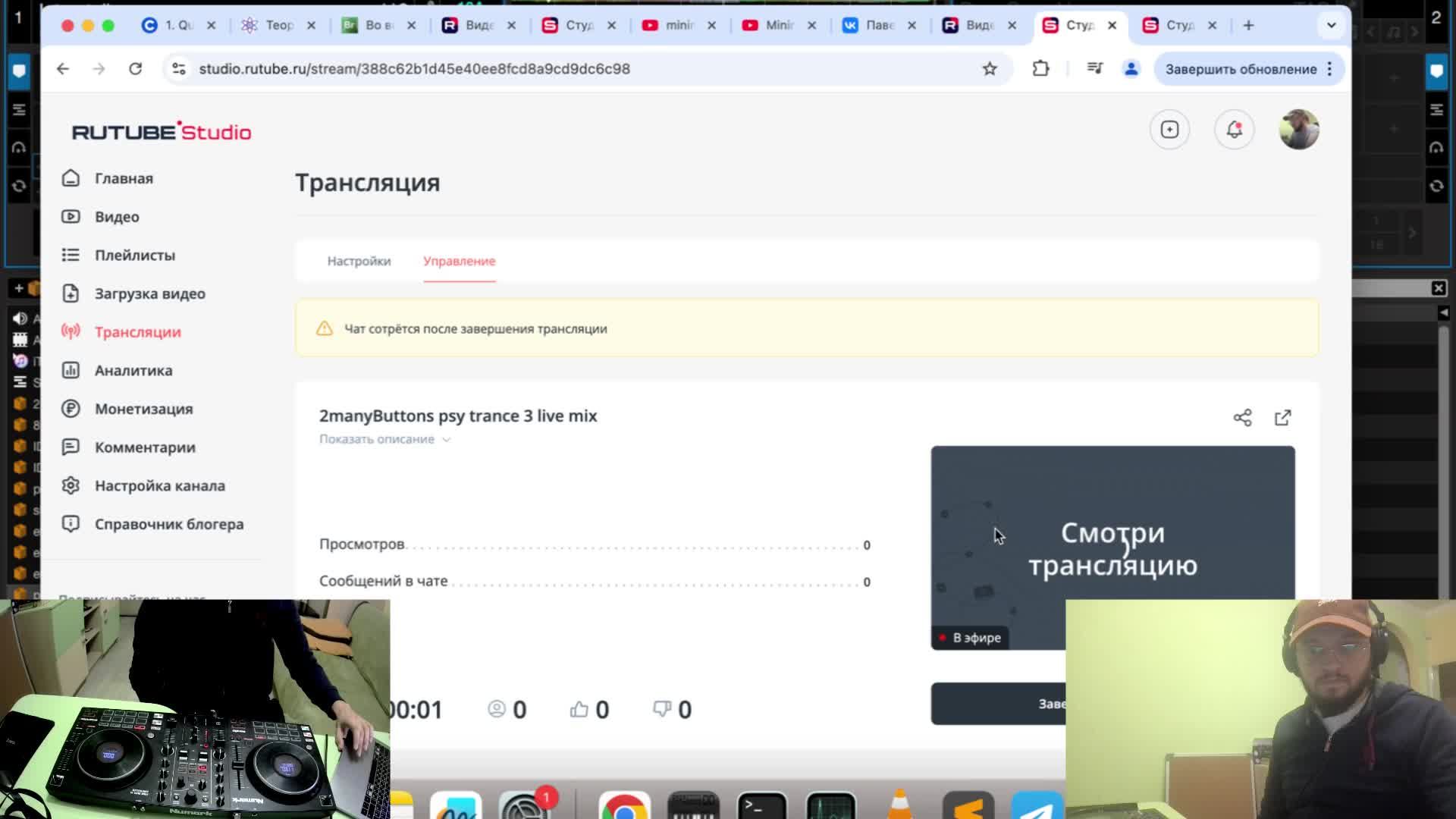Viewport: 1456px width, 819px height.
Task: Bookmark page with star icon
Action: pyautogui.click(x=990, y=69)
